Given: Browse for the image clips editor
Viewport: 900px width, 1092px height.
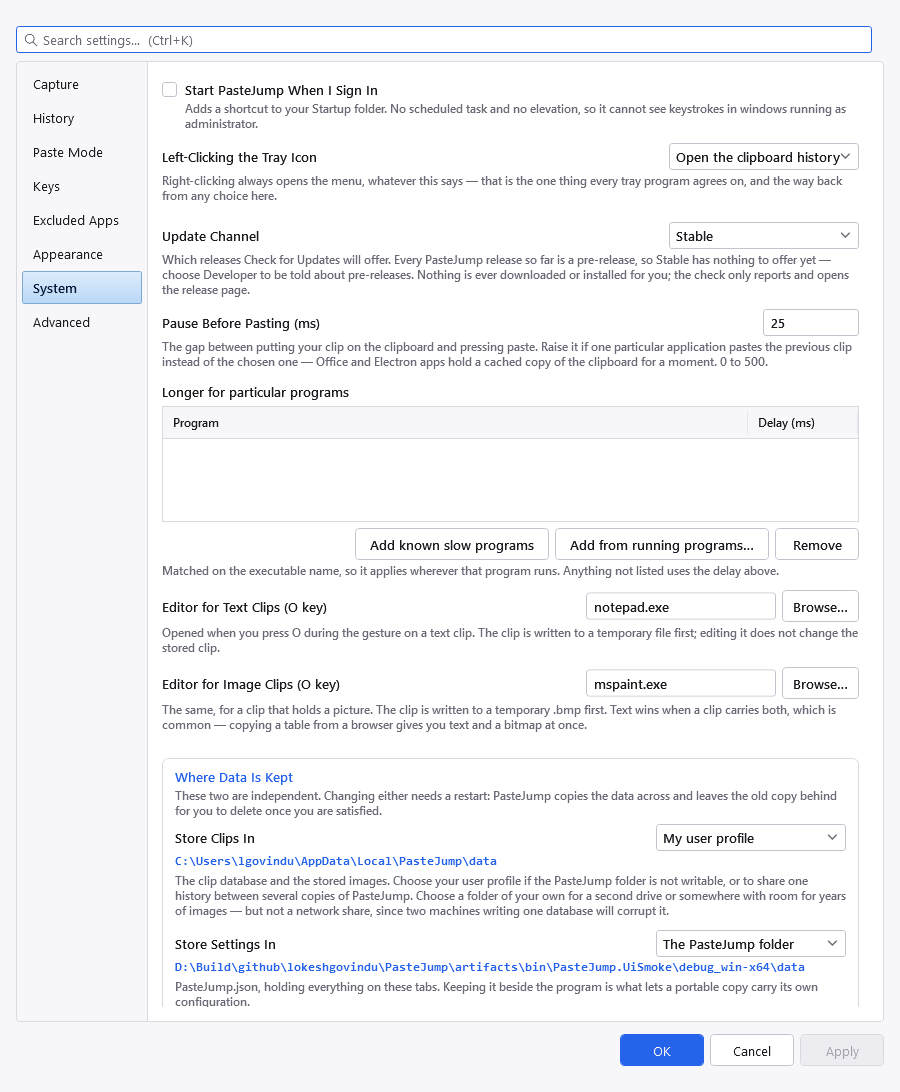Looking at the screenshot, I should (820, 684).
